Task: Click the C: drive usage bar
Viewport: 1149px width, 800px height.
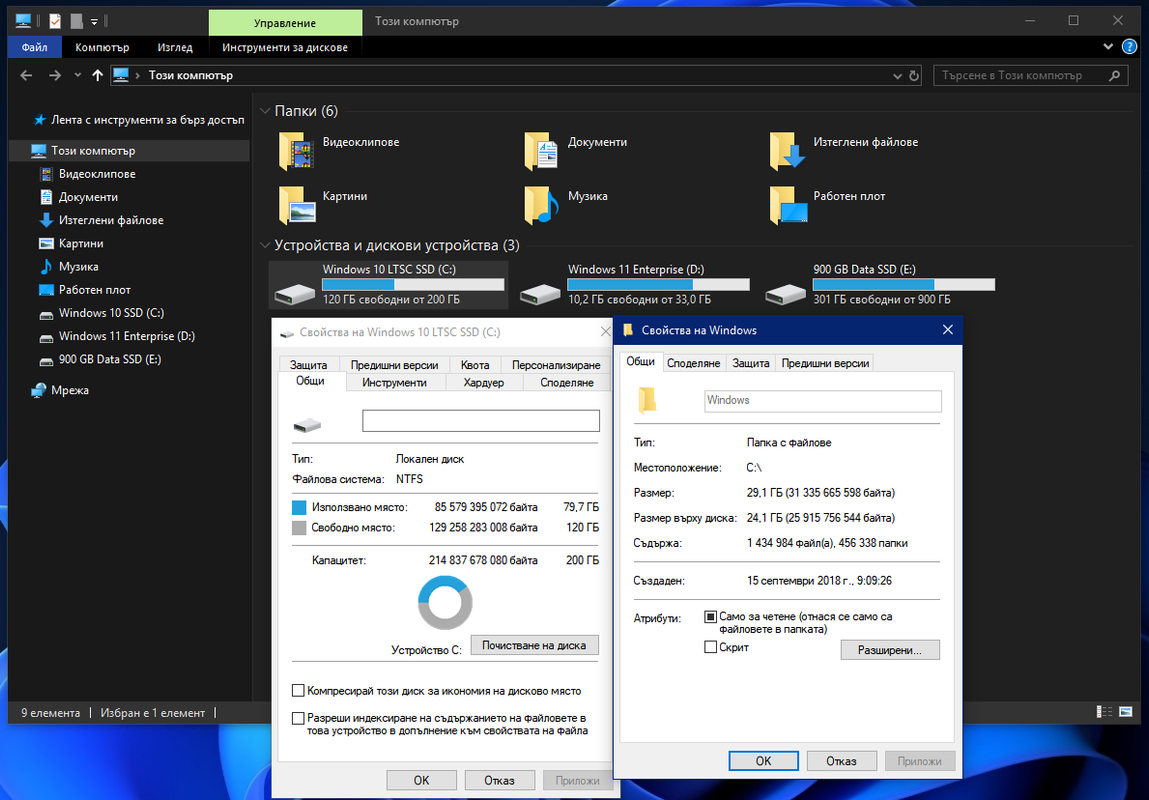Action: click(x=413, y=284)
